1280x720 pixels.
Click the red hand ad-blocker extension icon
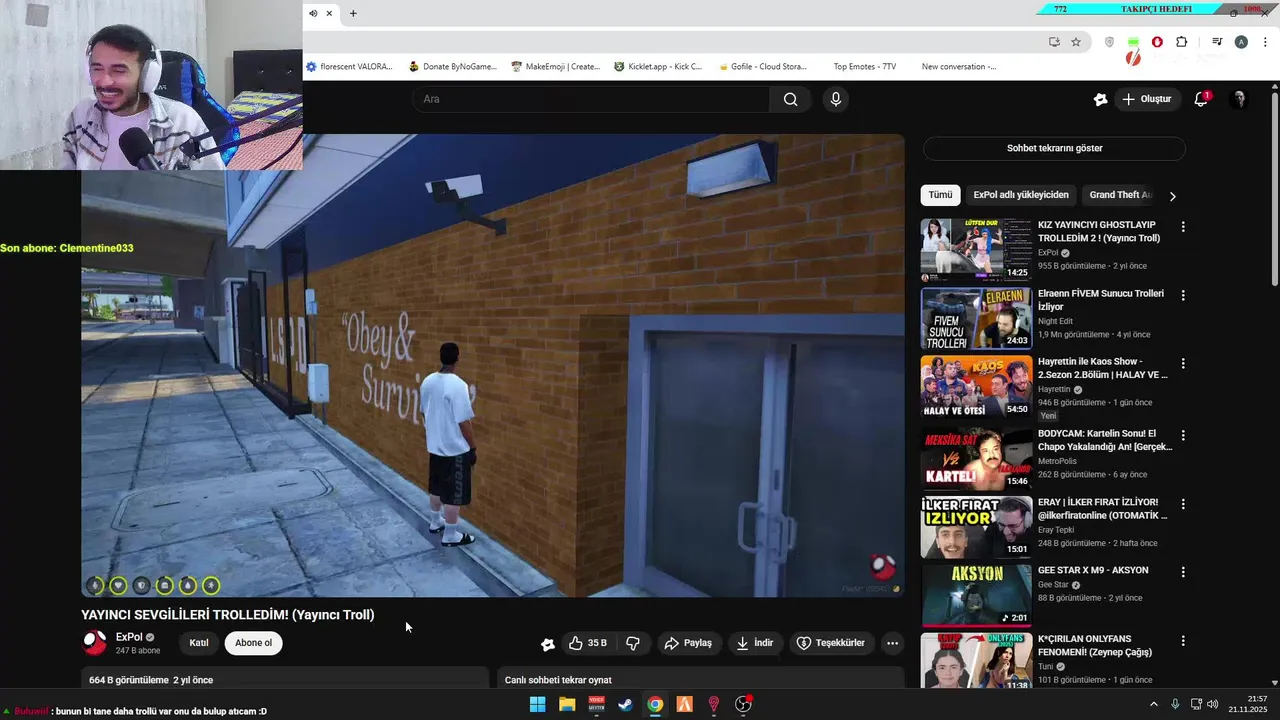pos(1157,42)
